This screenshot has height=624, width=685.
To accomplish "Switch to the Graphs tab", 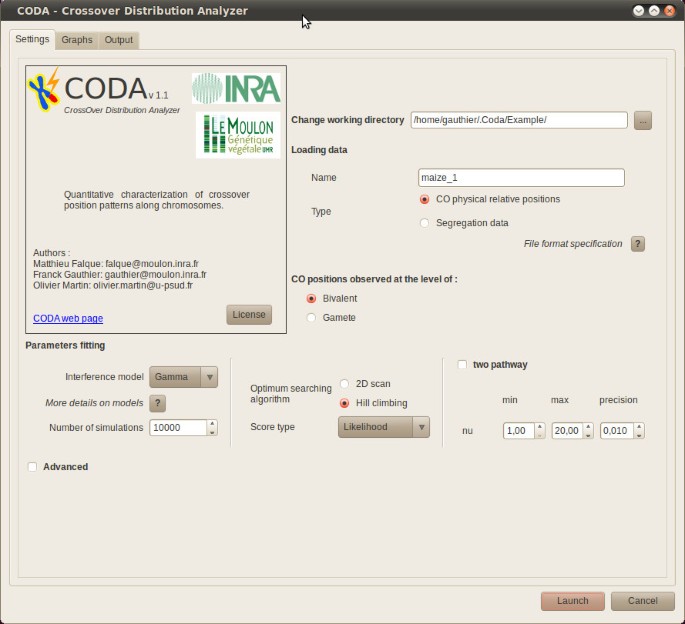I will click(x=76, y=40).
